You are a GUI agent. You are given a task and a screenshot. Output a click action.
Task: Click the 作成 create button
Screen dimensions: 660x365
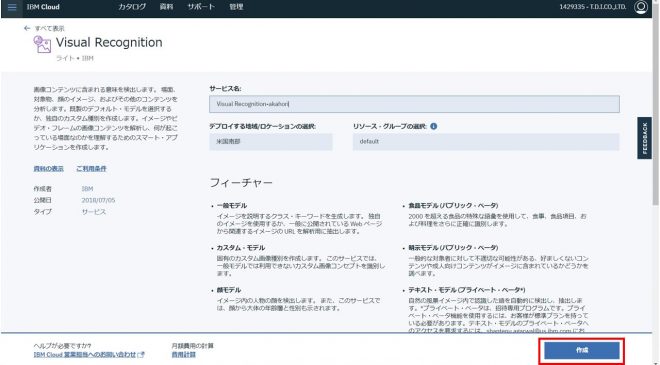click(x=582, y=350)
